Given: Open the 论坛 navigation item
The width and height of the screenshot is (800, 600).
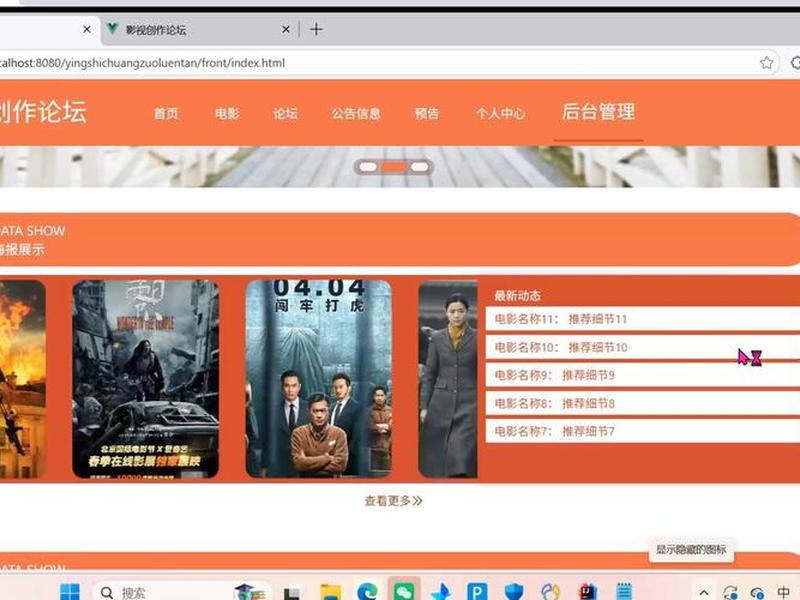Looking at the screenshot, I should click(285, 113).
